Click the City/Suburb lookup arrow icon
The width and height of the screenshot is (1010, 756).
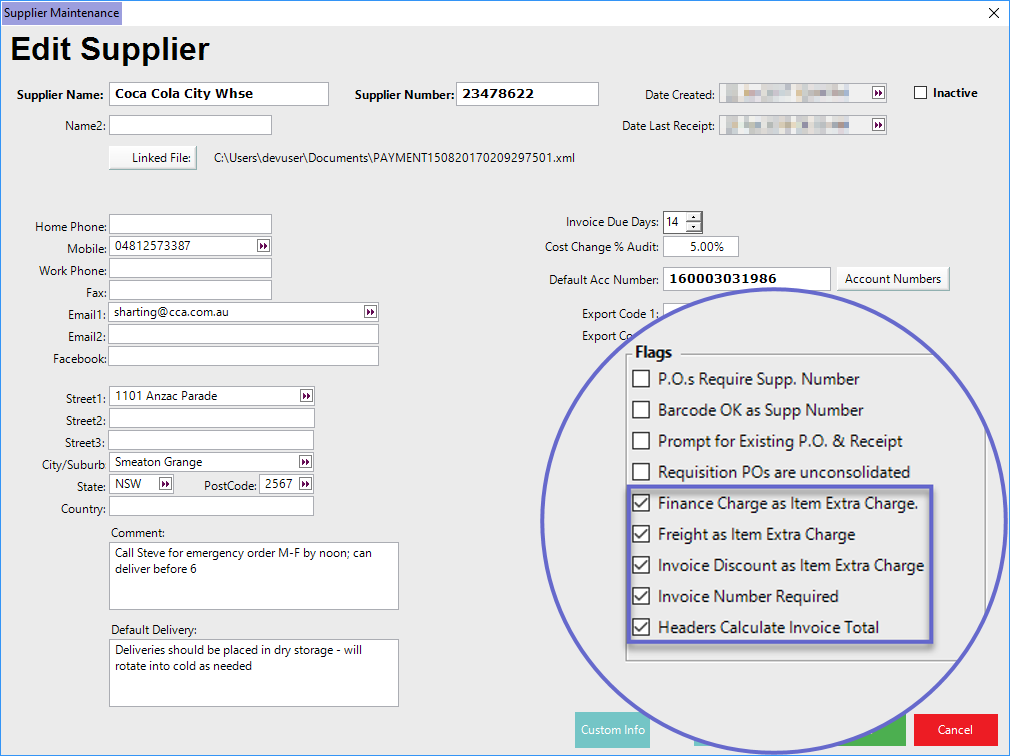coord(306,462)
